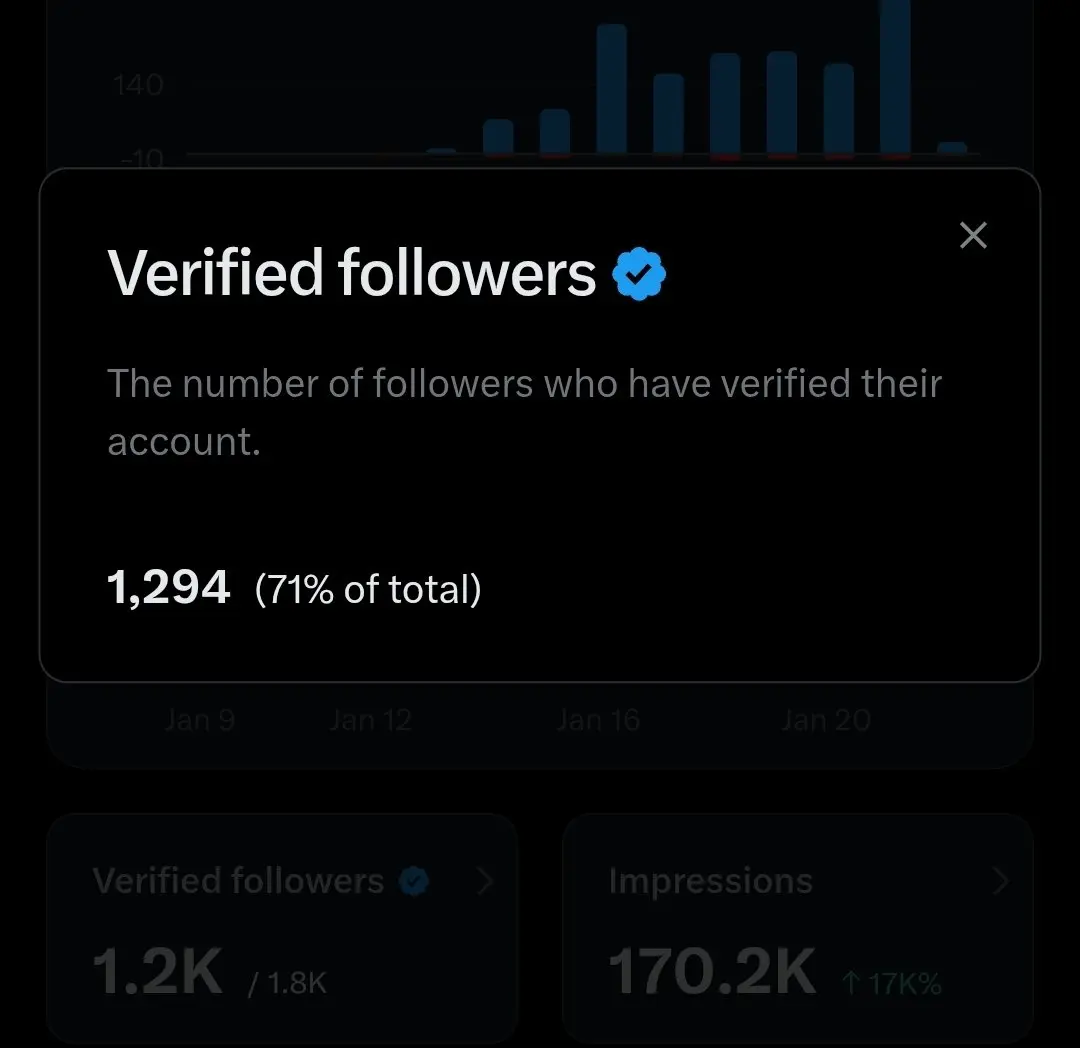Screen dimensions: 1080x1048
Task: Click the 1.2K verified followers value
Action: 158,972
